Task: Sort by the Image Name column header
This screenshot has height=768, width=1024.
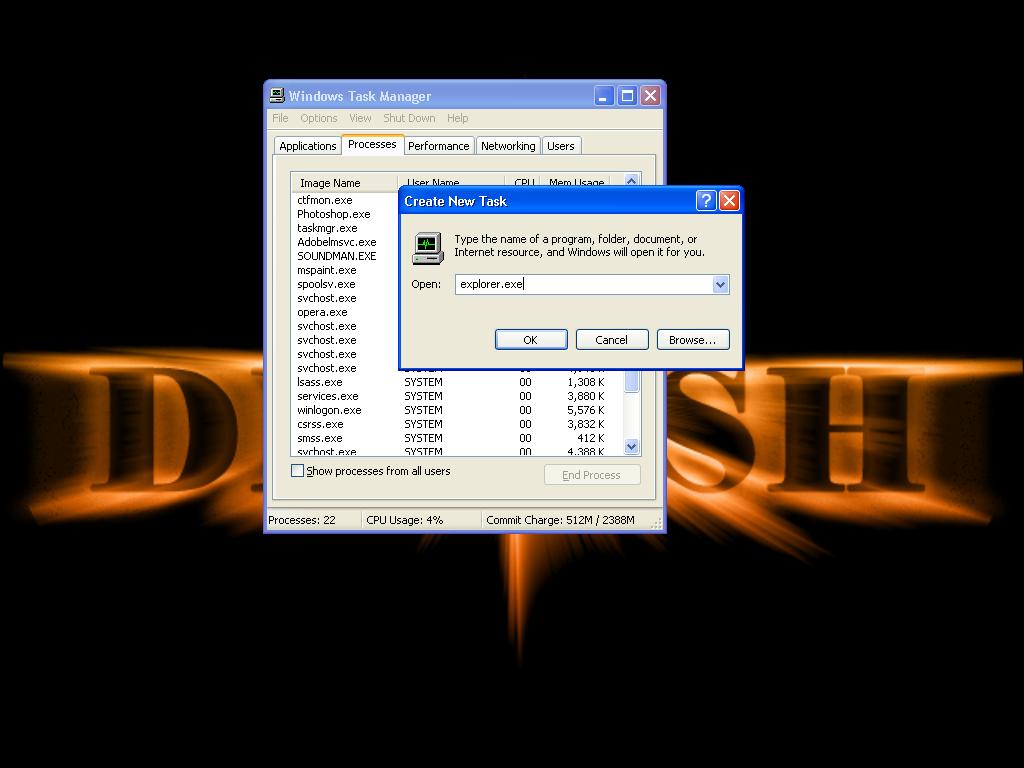Action: 344,183
